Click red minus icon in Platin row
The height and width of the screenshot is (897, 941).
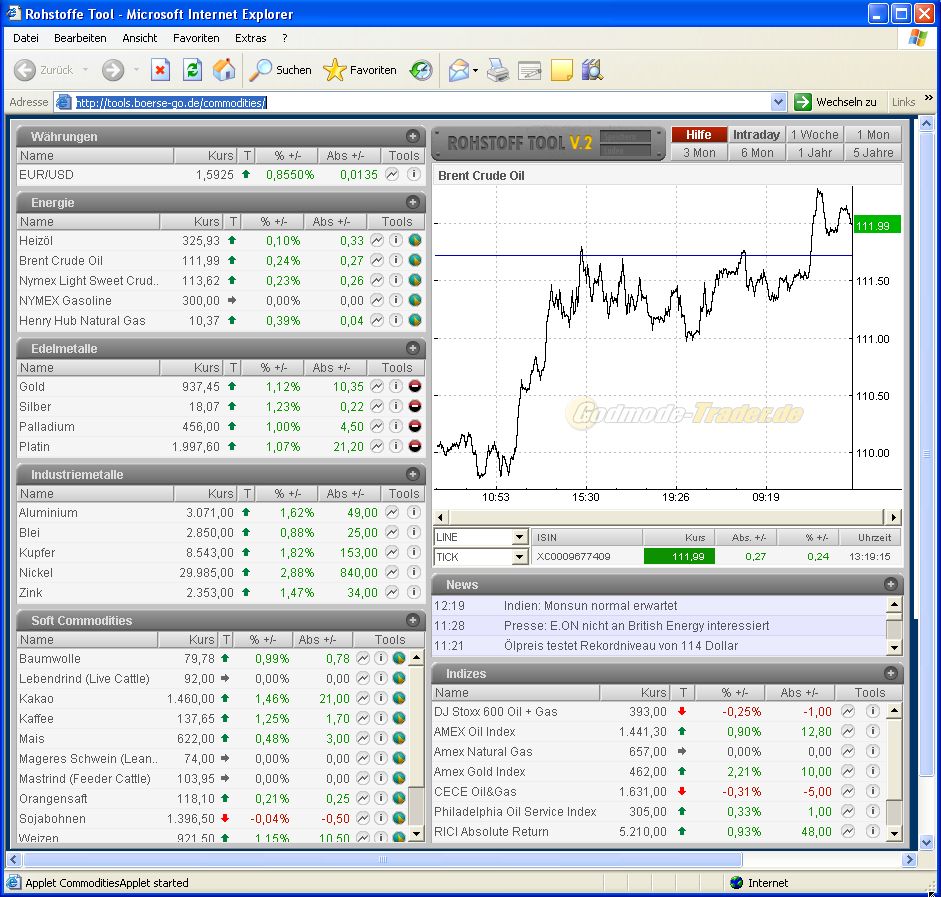pyautogui.click(x=415, y=446)
